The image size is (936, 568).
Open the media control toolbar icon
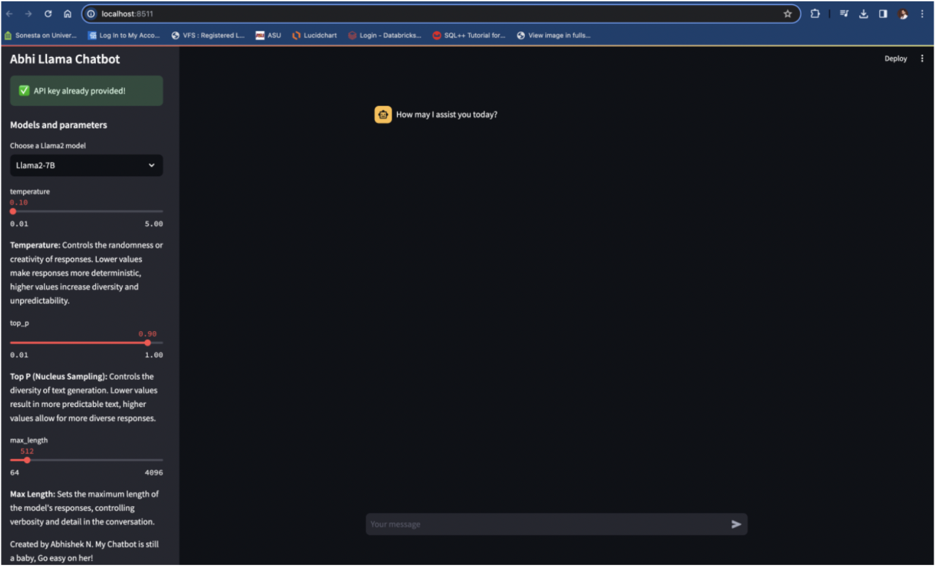pos(844,14)
